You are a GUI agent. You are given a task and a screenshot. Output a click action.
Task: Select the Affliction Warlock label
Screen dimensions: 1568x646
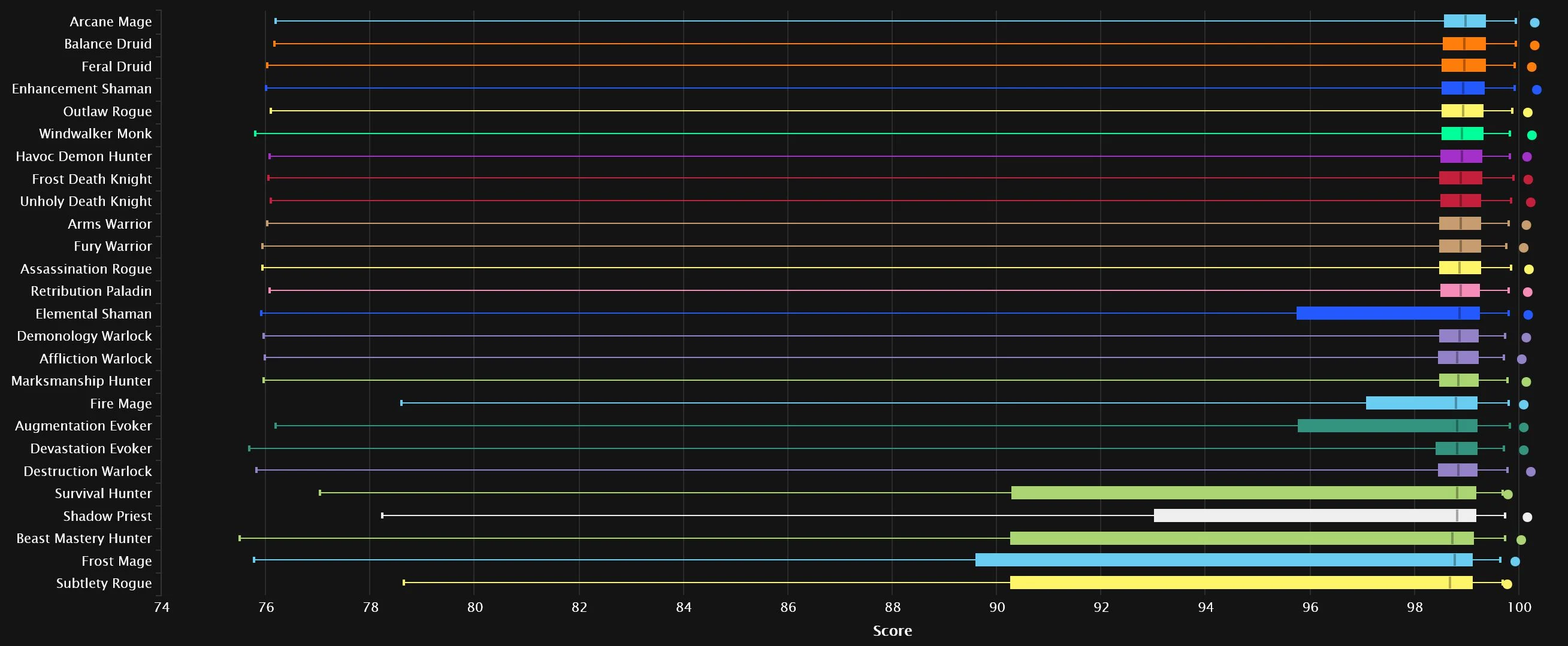click(95, 359)
